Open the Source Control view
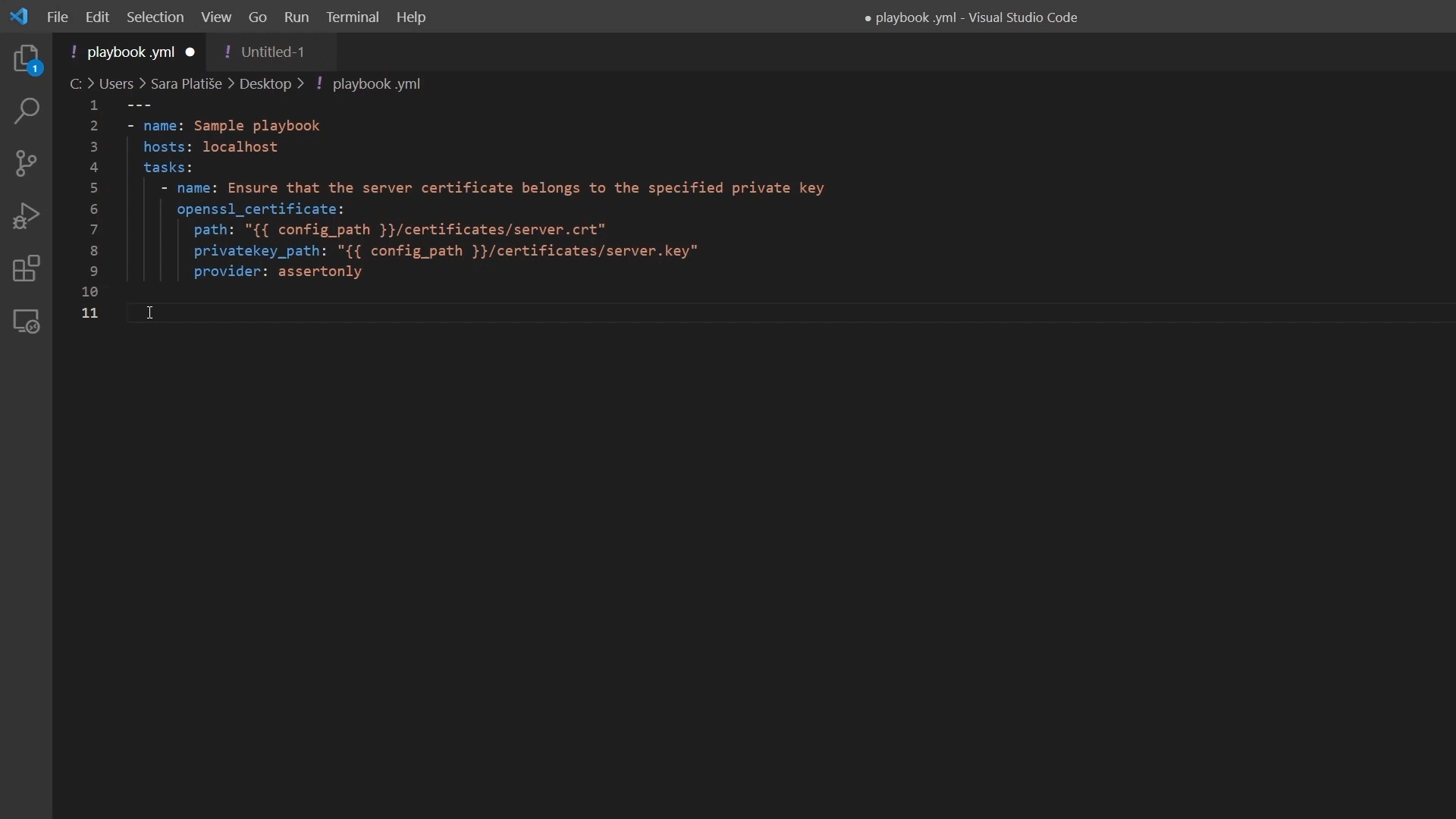The height and width of the screenshot is (819, 1456). (27, 165)
